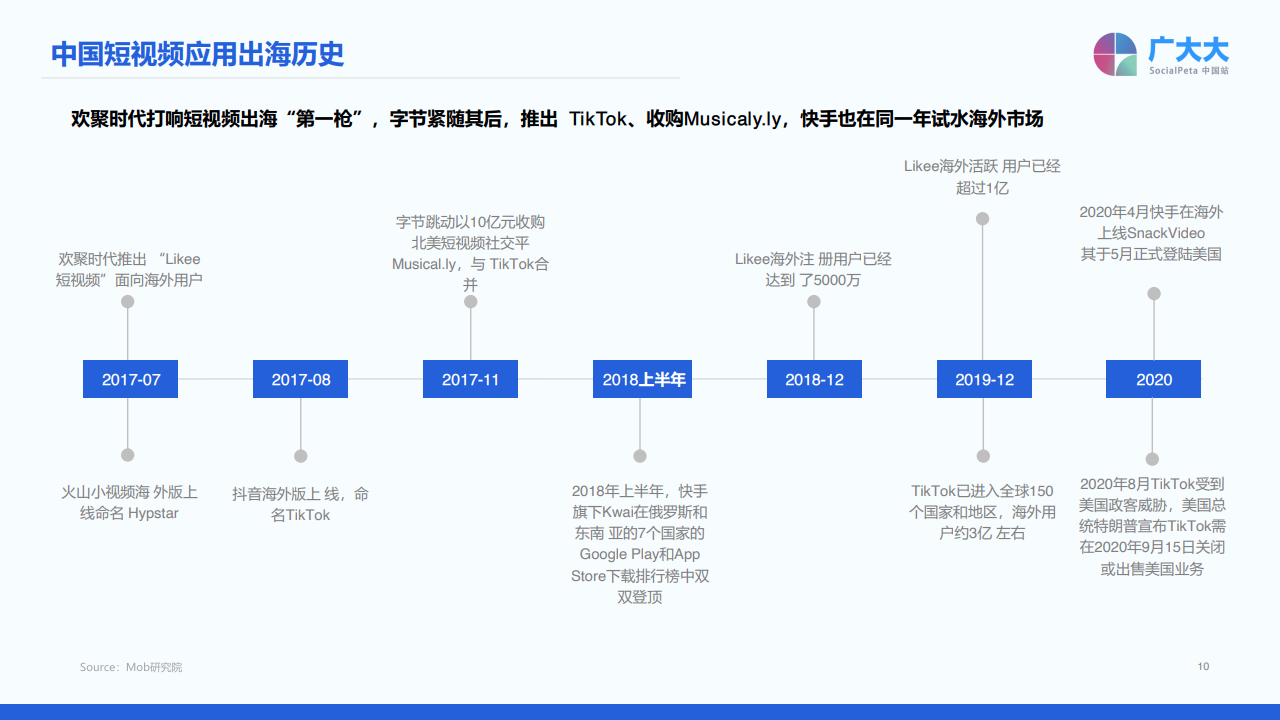Click the text TikTok已进入全球150个国家

tap(982, 512)
